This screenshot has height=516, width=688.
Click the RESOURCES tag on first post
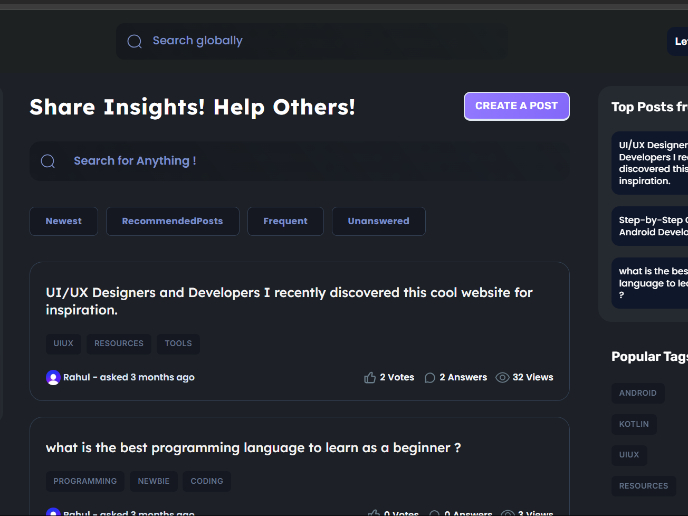click(119, 344)
